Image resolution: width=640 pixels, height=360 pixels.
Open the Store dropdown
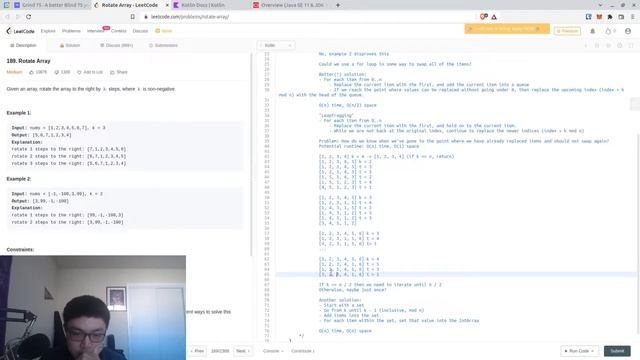pyautogui.click(x=164, y=31)
